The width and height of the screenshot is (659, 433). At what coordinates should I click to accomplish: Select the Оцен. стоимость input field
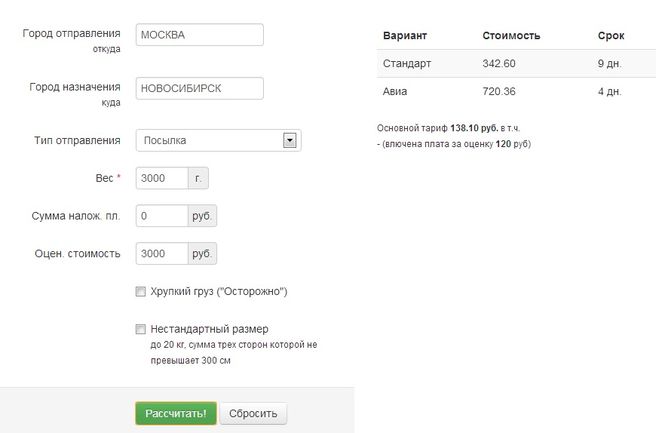coord(161,254)
